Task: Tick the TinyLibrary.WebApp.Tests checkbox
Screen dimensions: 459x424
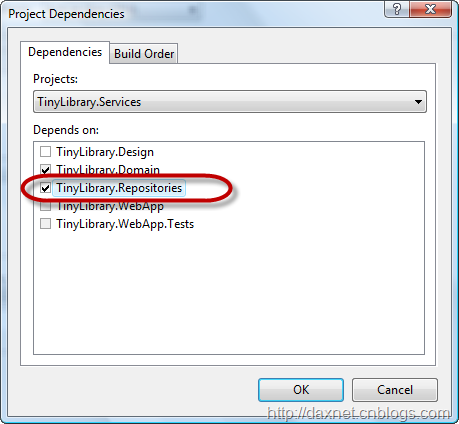Action: 45,224
